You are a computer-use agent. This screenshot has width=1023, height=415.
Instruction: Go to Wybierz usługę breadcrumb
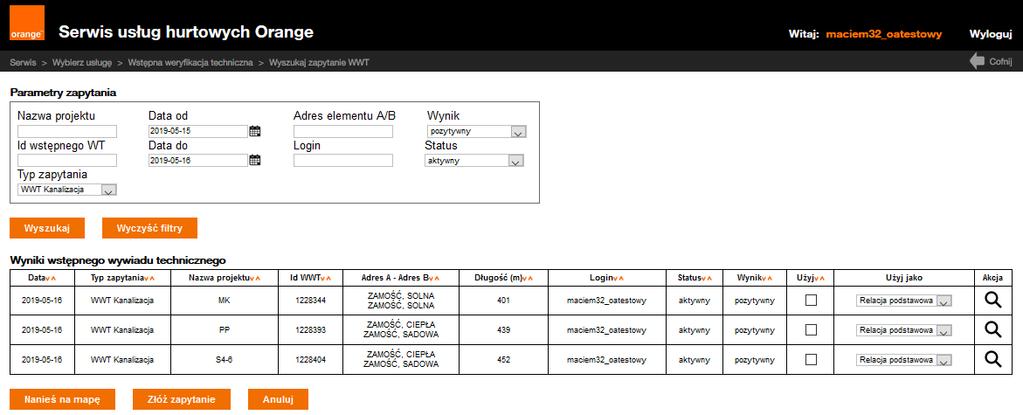click(x=82, y=63)
